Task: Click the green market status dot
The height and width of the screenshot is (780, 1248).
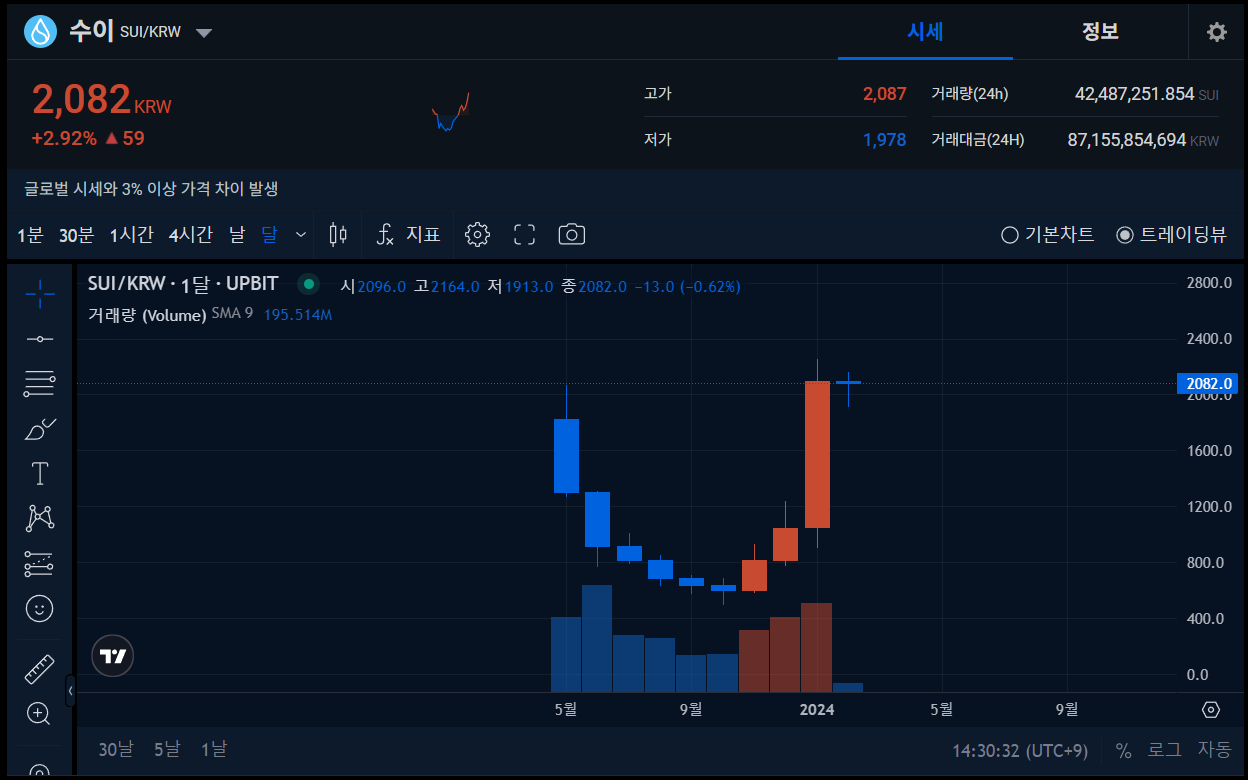Action: click(309, 285)
